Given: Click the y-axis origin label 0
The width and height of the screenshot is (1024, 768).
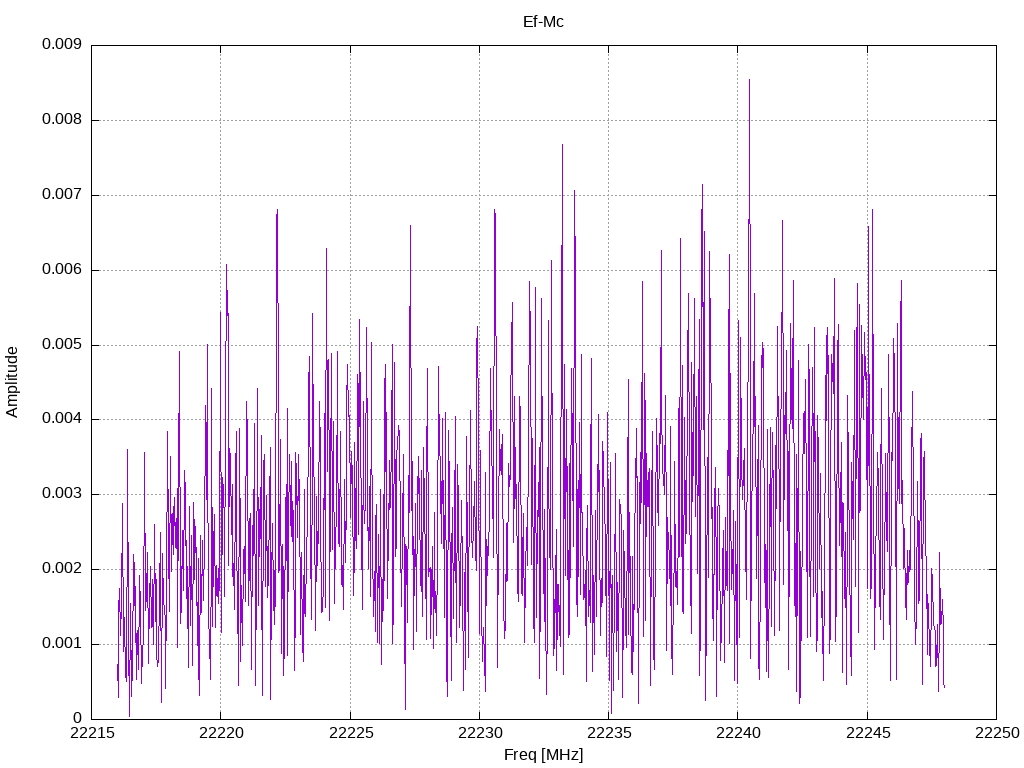Looking at the screenshot, I should point(78,718).
